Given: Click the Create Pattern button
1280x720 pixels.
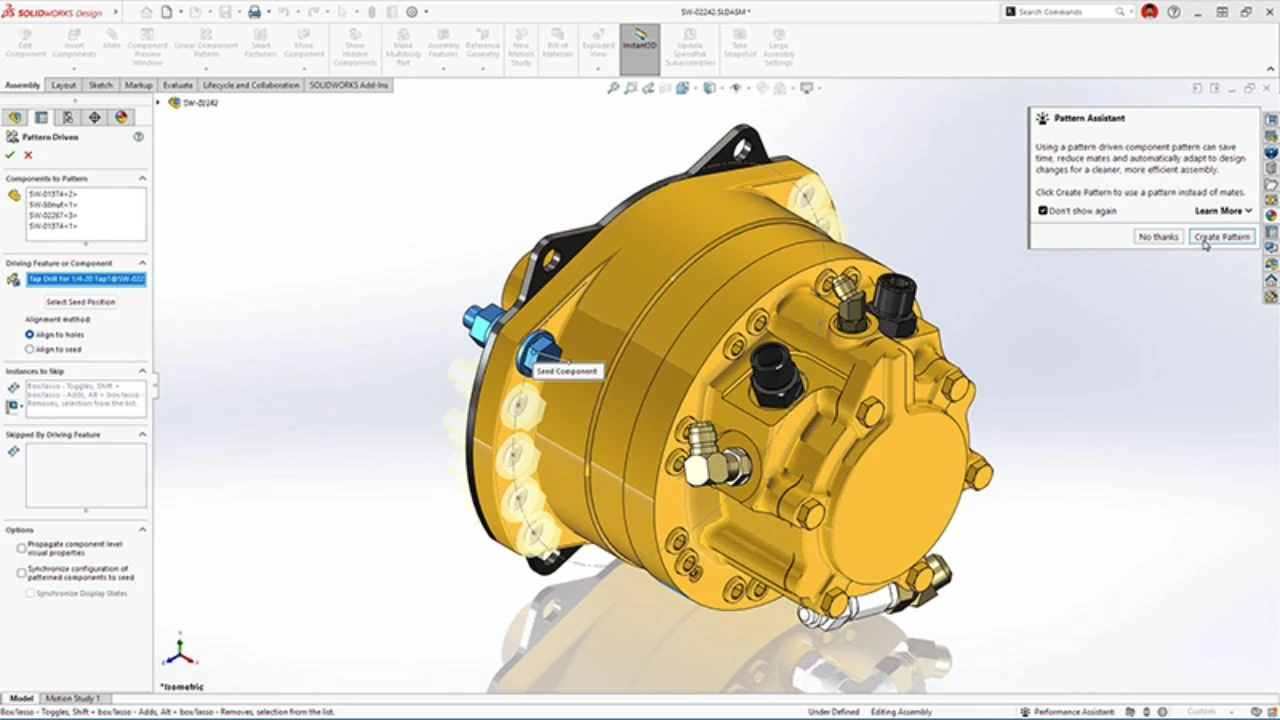Looking at the screenshot, I should pyautogui.click(x=1222, y=237).
